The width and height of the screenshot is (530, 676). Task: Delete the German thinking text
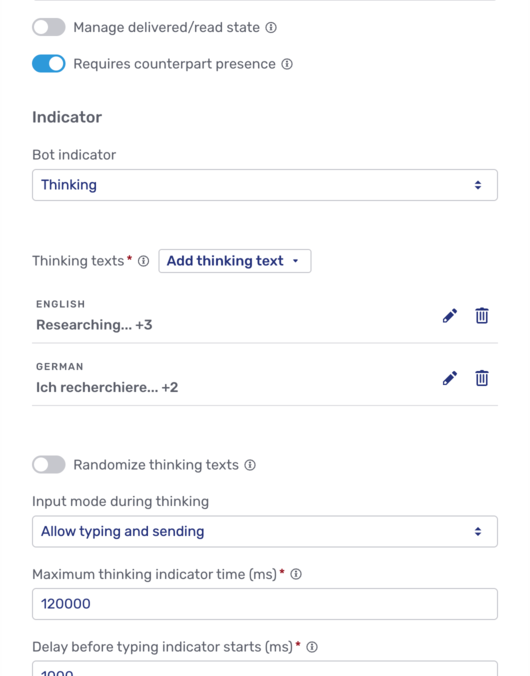[482, 378]
